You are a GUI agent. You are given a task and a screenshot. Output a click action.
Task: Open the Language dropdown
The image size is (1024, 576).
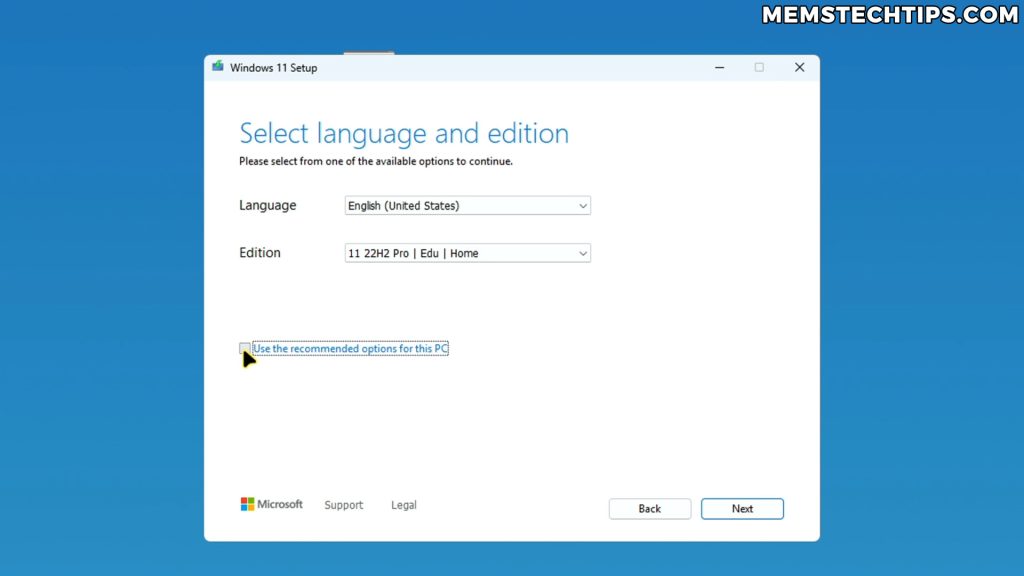[468, 206]
